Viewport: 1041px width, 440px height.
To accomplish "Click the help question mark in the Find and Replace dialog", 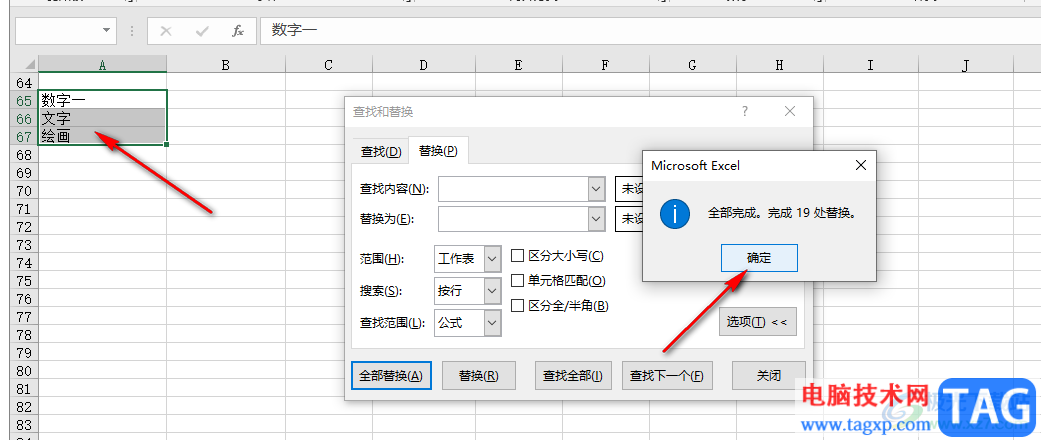I will click(x=745, y=111).
